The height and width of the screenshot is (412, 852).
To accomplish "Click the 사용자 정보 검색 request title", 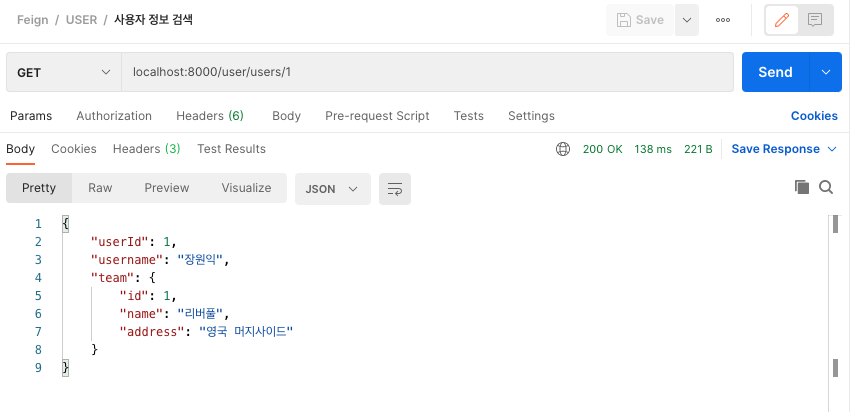I will pos(153,20).
